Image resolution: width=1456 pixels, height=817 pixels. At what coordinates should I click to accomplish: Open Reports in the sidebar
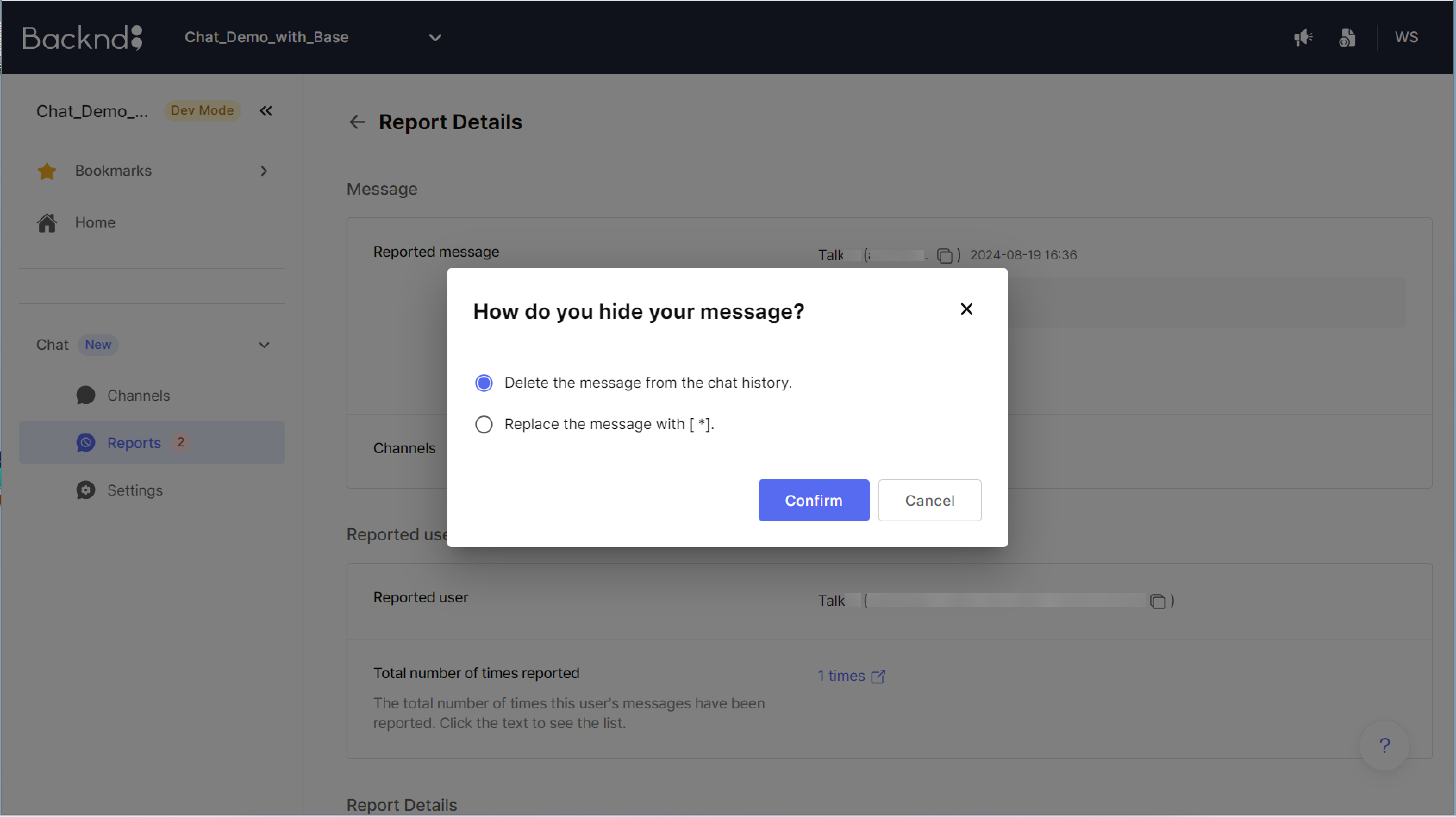[x=152, y=442]
